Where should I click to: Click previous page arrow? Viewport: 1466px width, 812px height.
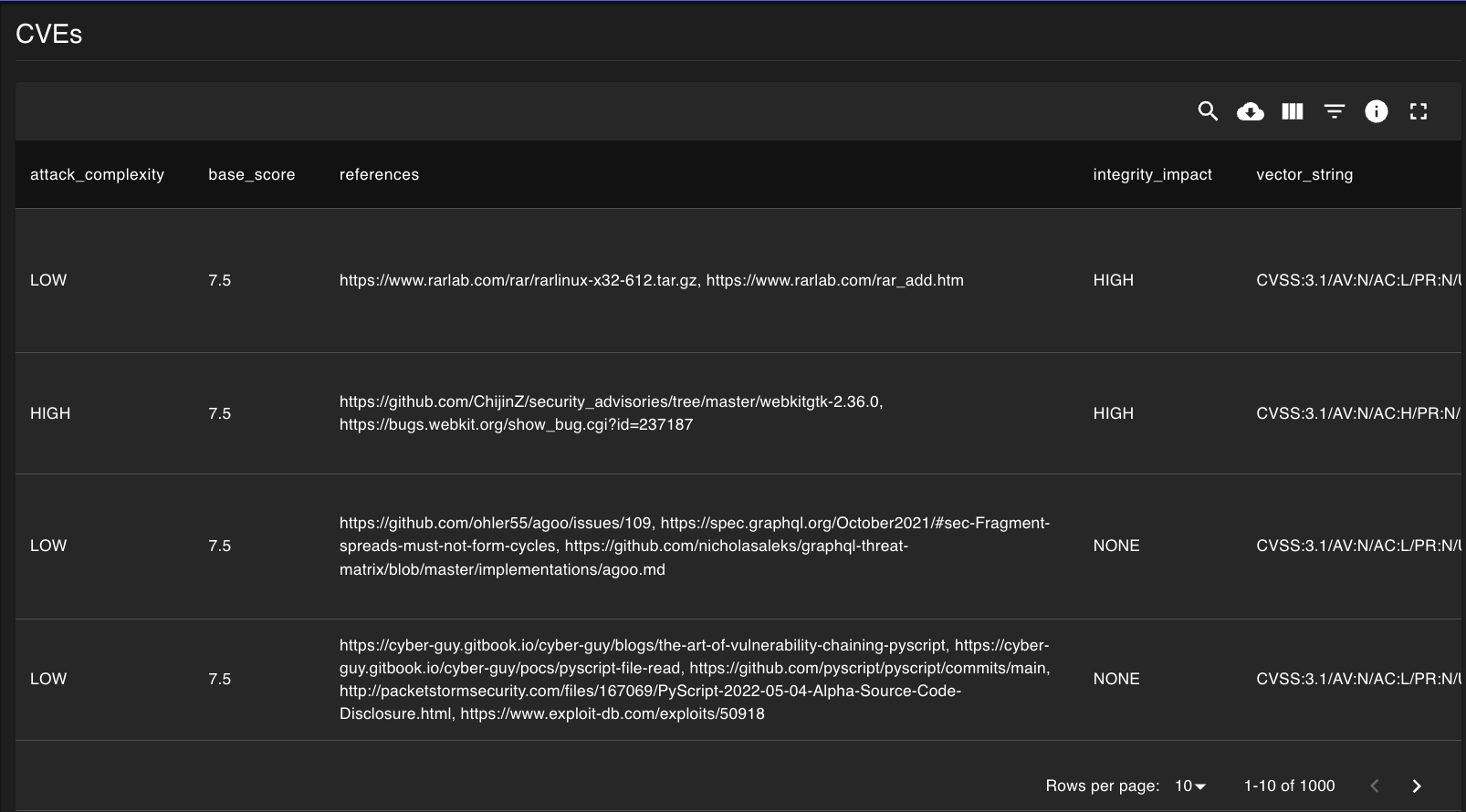tap(1374, 786)
